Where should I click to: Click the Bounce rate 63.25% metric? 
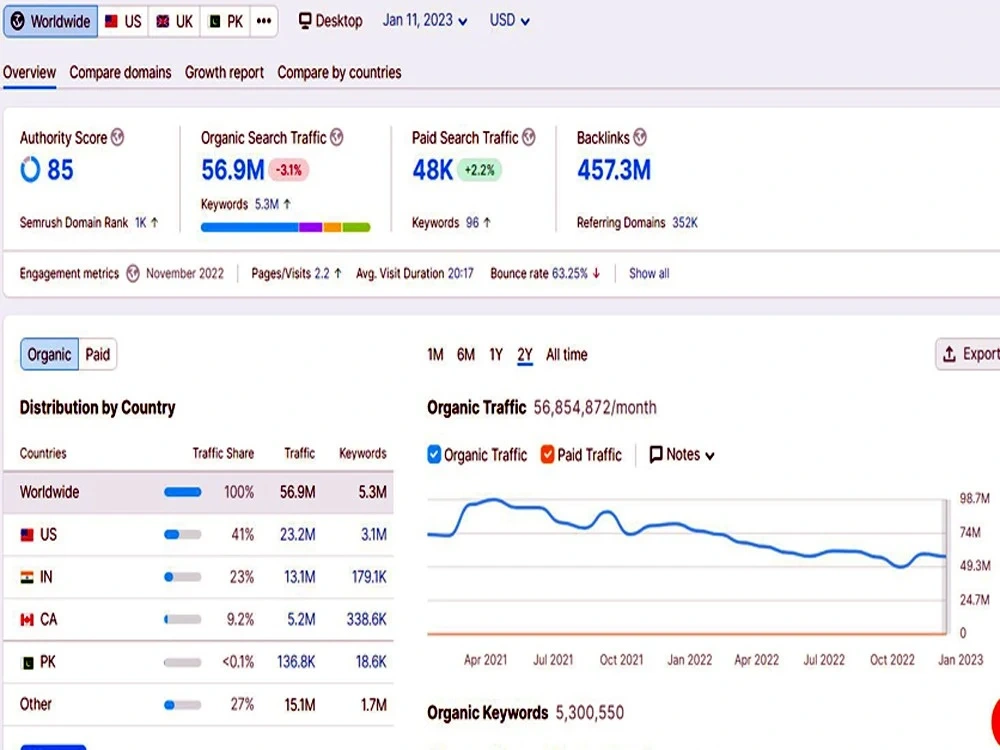click(x=545, y=274)
